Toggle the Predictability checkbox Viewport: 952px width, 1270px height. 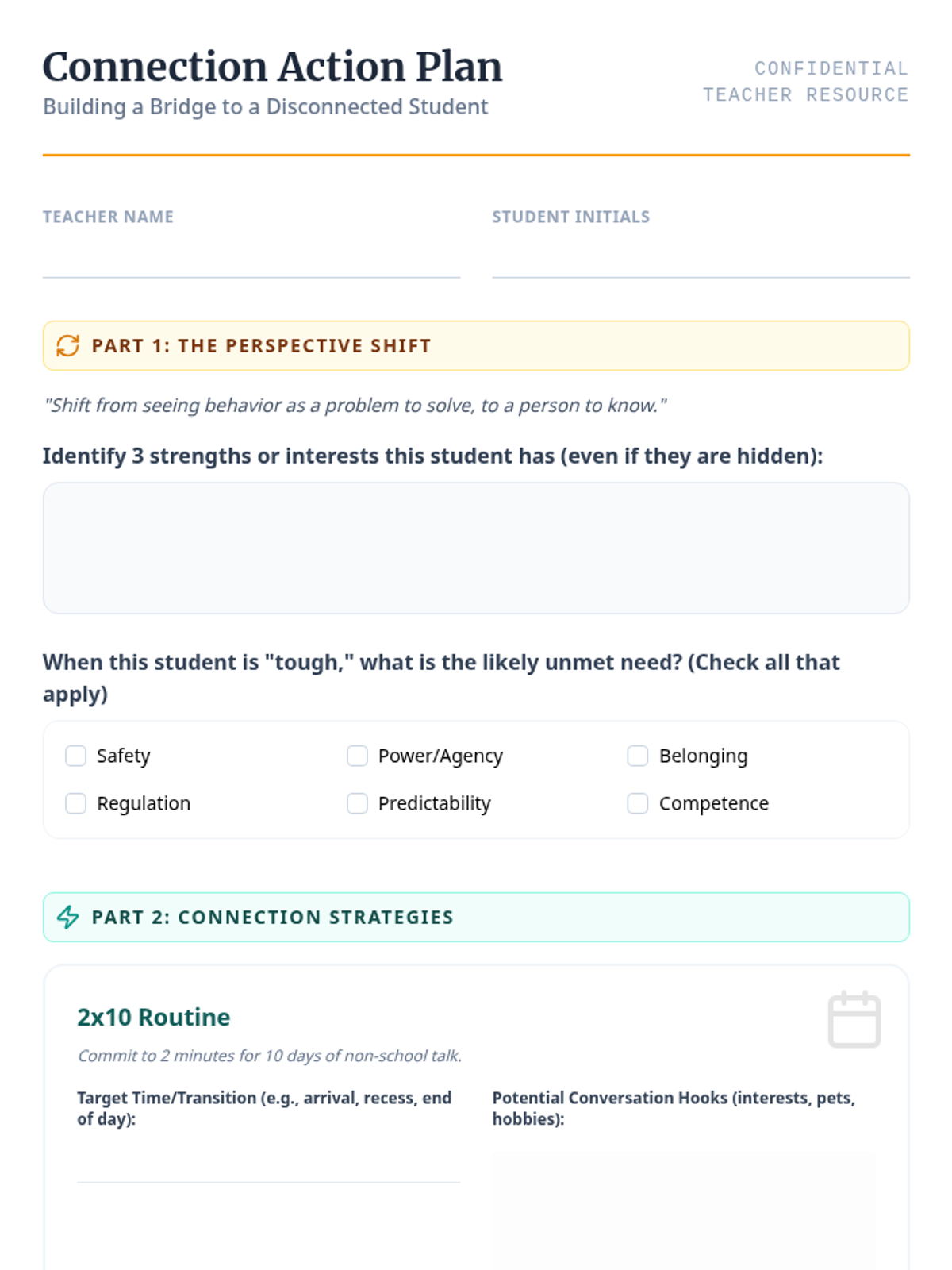[x=357, y=803]
